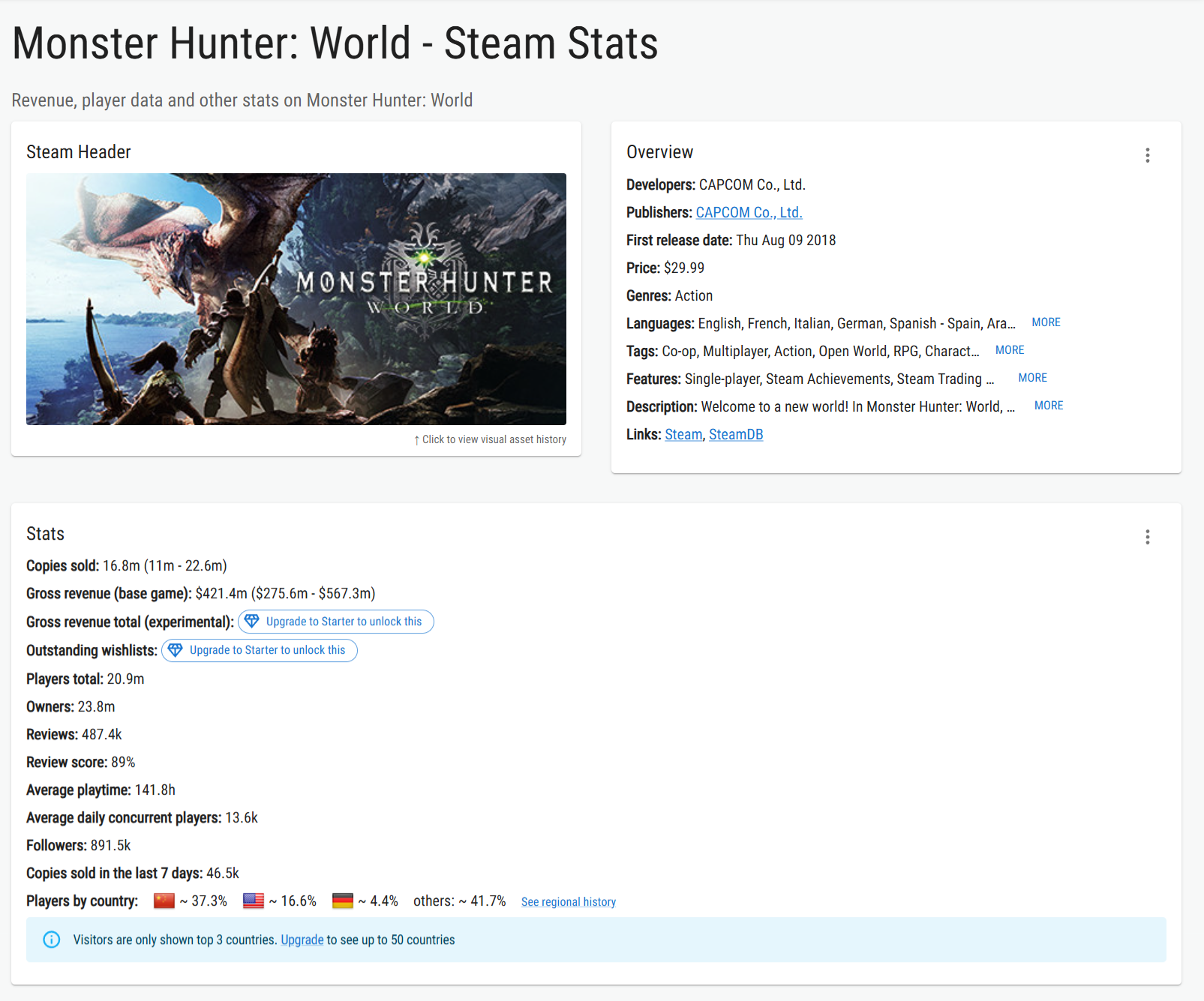This screenshot has height=1001, width=1204.
Task: Click the info icon in visitors notice
Action: click(52, 940)
